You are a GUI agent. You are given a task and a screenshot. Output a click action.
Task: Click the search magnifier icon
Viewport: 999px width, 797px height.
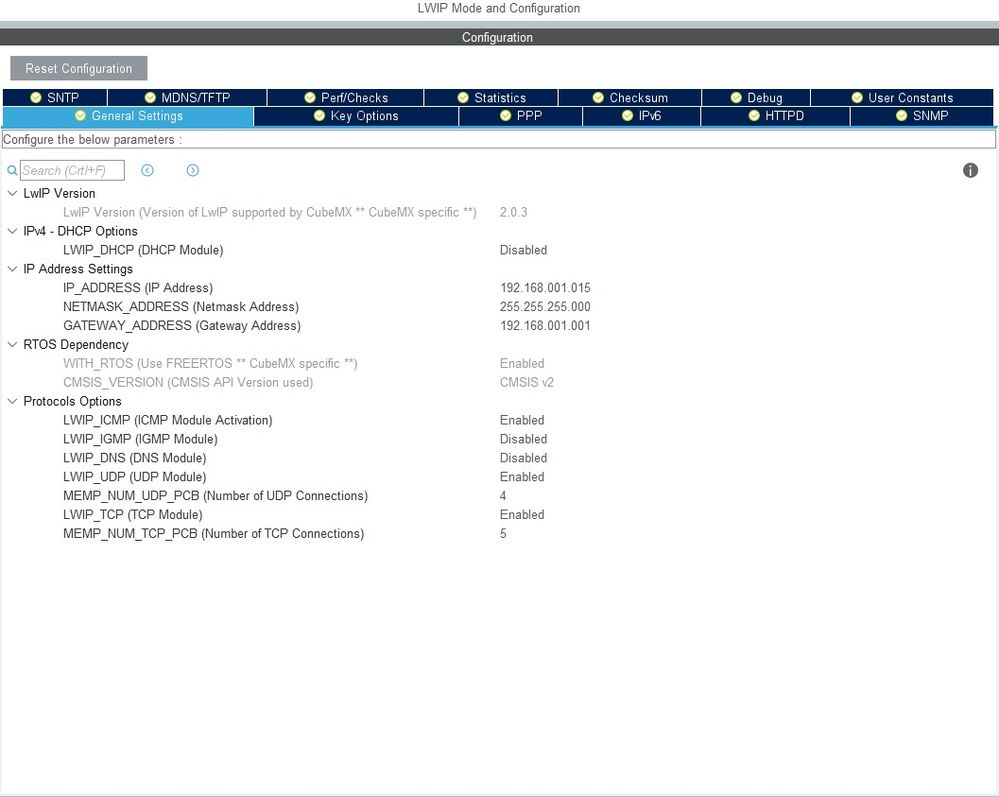click(12, 171)
